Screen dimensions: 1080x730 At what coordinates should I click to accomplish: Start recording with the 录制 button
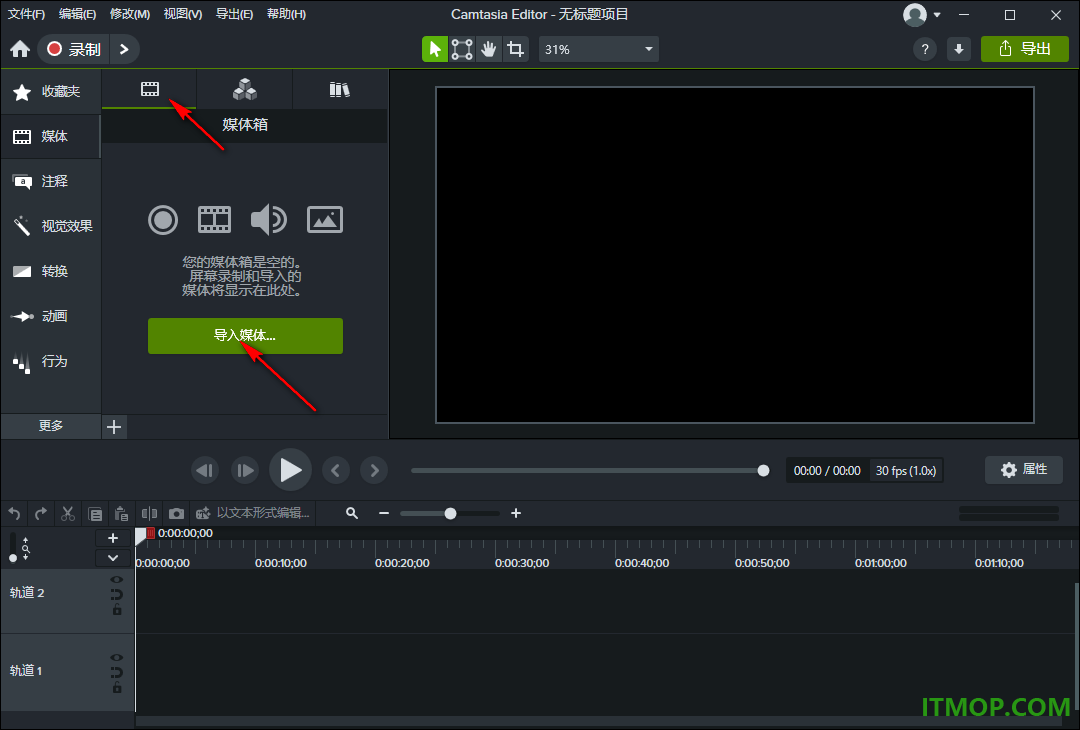click(x=74, y=49)
